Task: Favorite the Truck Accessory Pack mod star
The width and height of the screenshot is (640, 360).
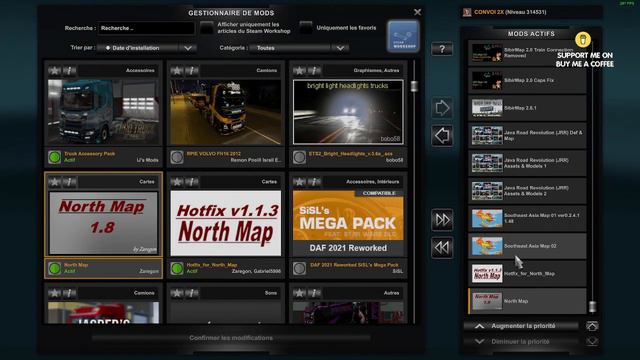Action: [54, 71]
